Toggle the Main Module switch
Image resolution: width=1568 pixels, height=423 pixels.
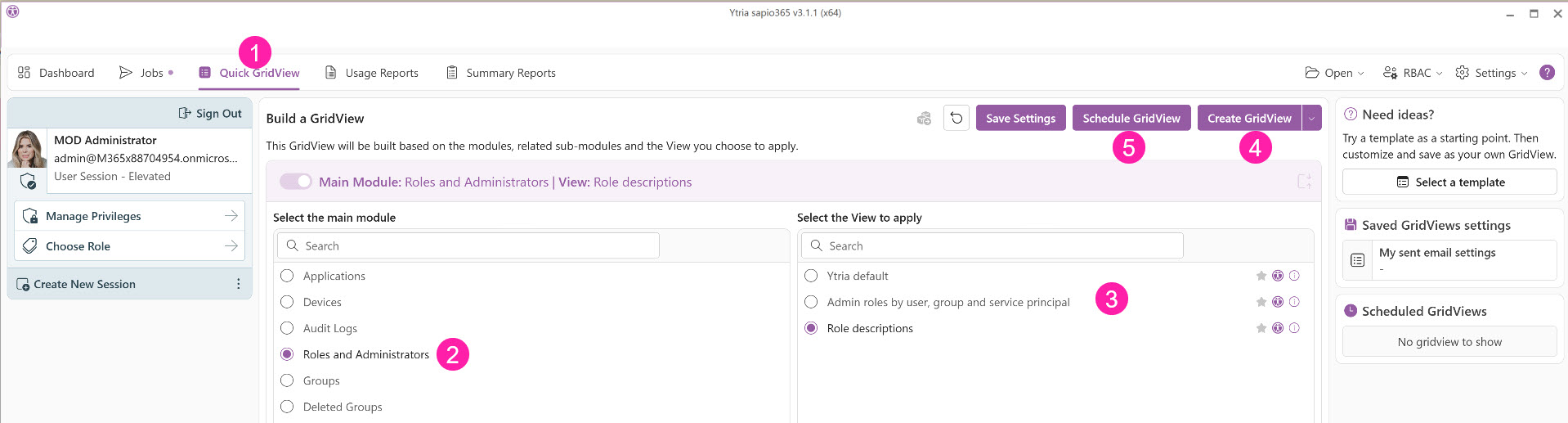[x=296, y=182]
